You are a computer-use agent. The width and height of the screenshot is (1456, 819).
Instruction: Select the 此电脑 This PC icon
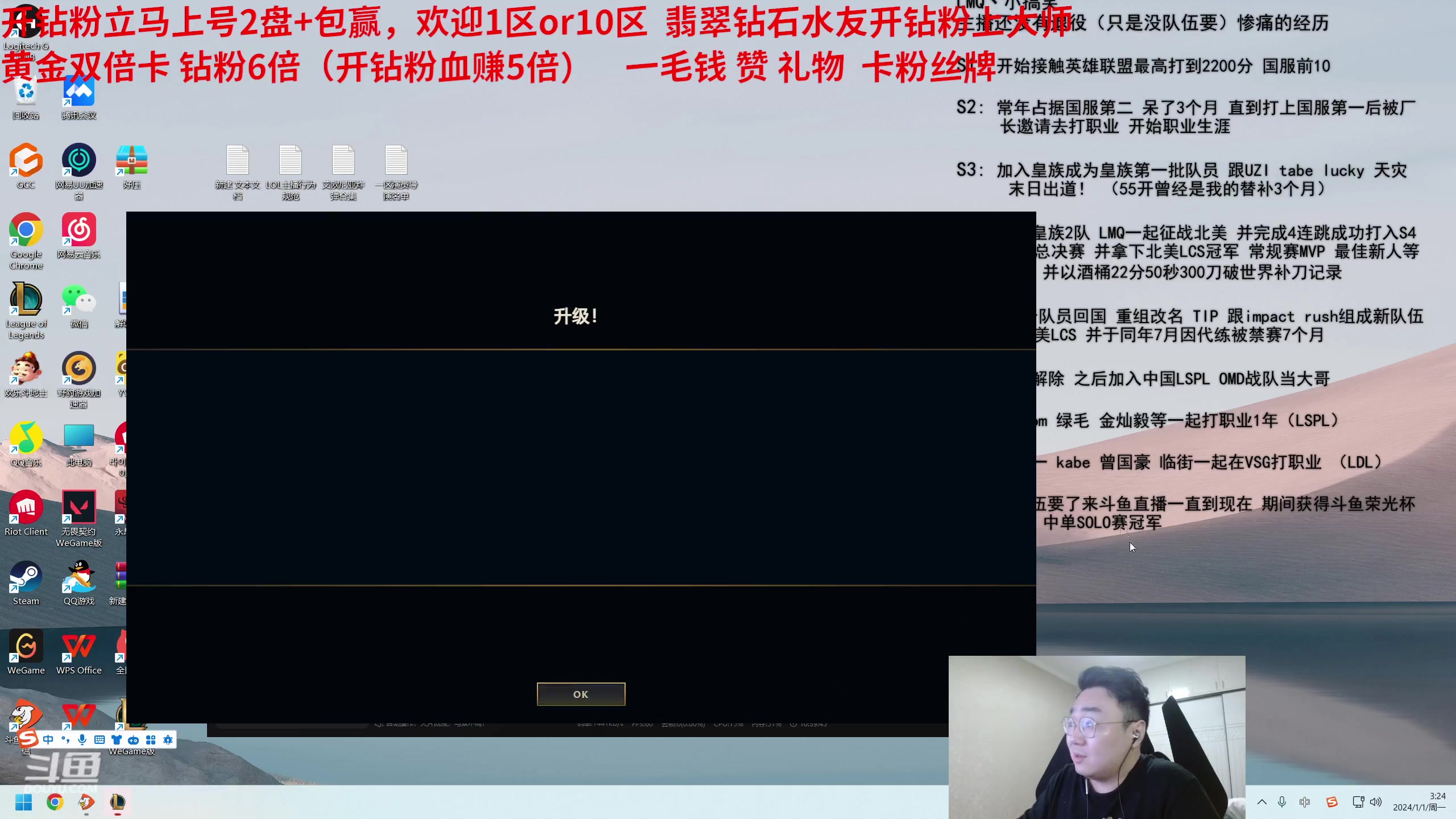coord(79,444)
